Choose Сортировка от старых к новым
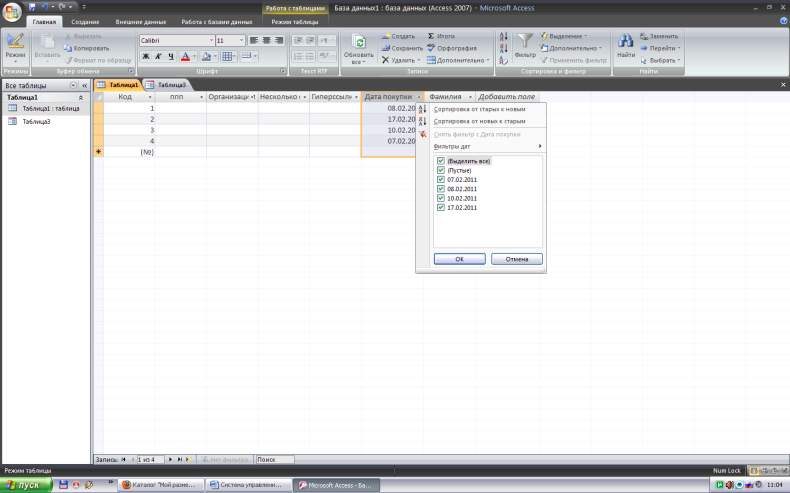Viewport: 790px width, 493px height. (480, 109)
